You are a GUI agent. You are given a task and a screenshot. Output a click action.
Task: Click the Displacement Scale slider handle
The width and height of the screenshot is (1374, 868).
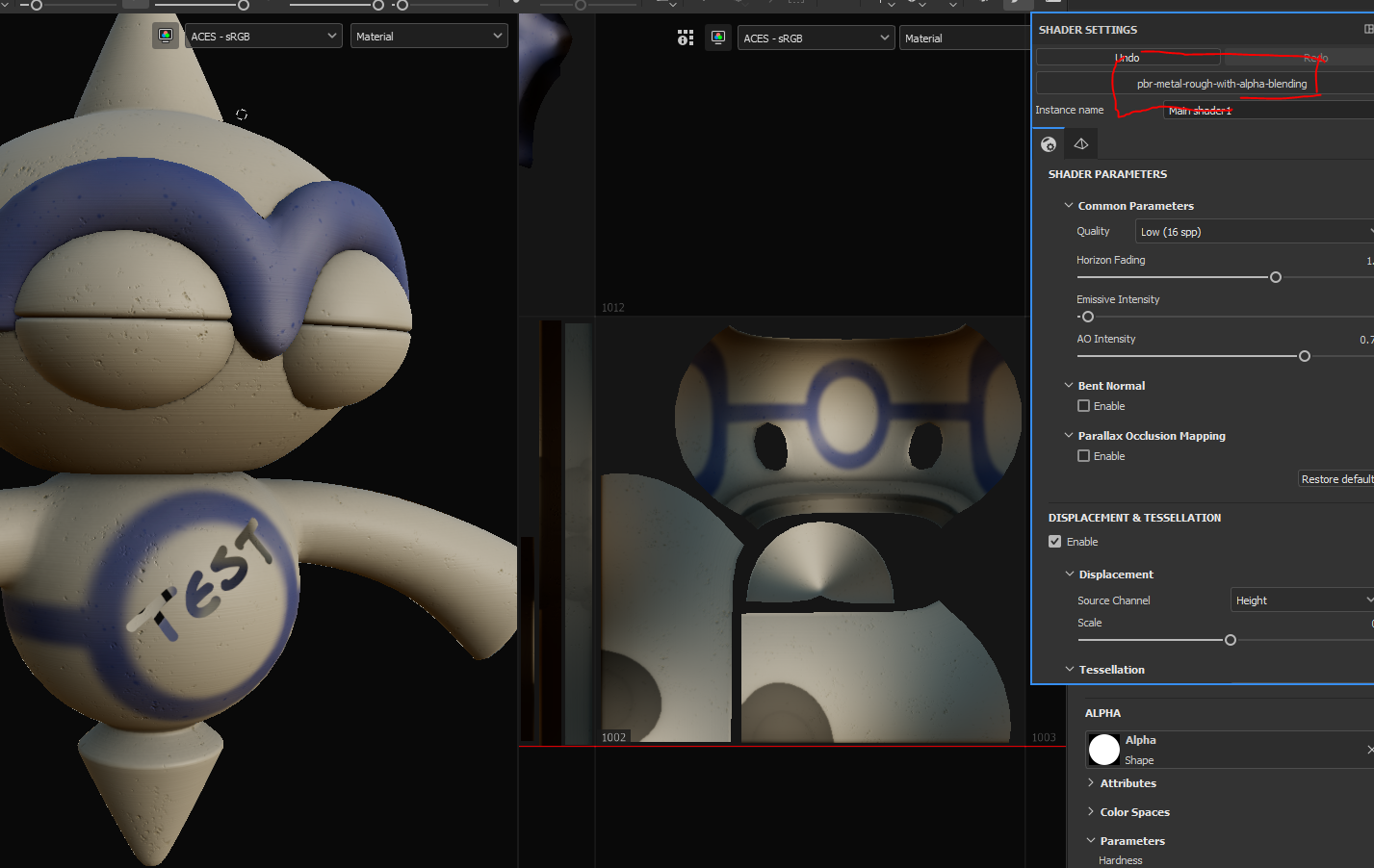tap(1231, 640)
